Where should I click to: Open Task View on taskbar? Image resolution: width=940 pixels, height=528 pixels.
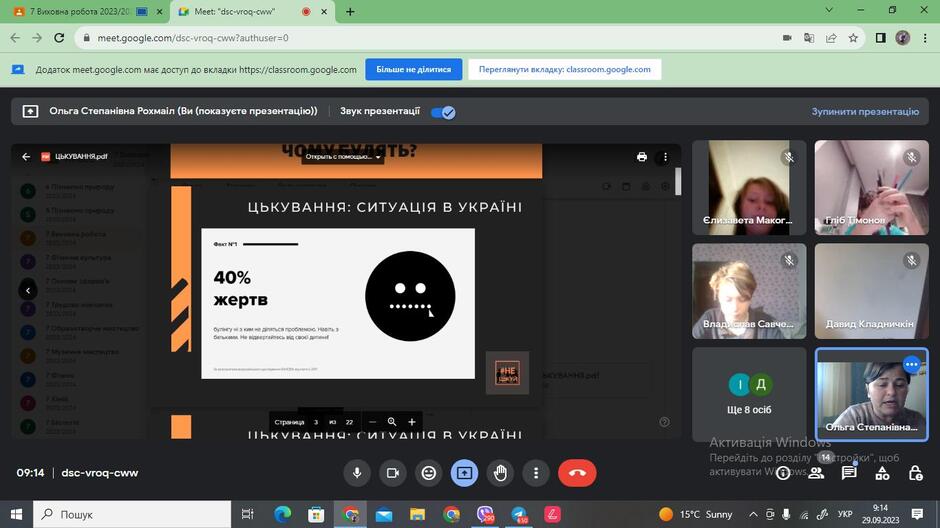coord(247,514)
